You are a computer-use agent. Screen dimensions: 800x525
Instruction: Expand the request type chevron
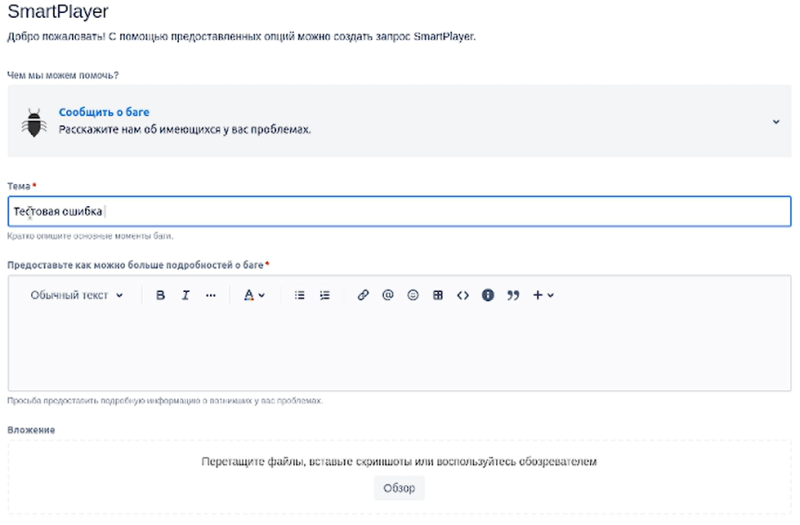[776, 121]
